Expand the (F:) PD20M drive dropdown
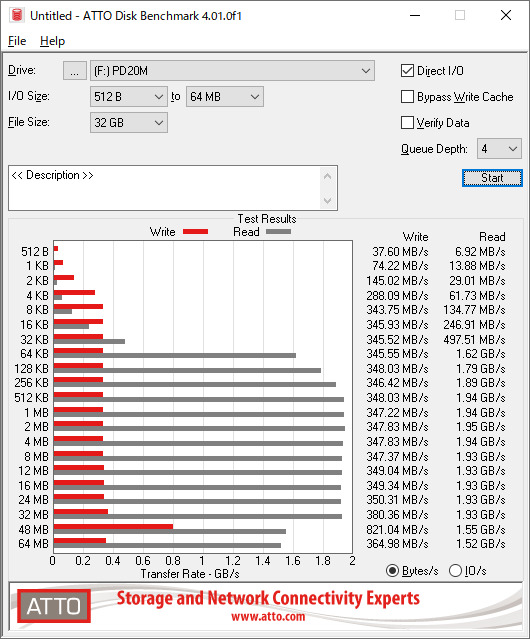The width and height of the screenshot is (530, 639). pos(232,71)
